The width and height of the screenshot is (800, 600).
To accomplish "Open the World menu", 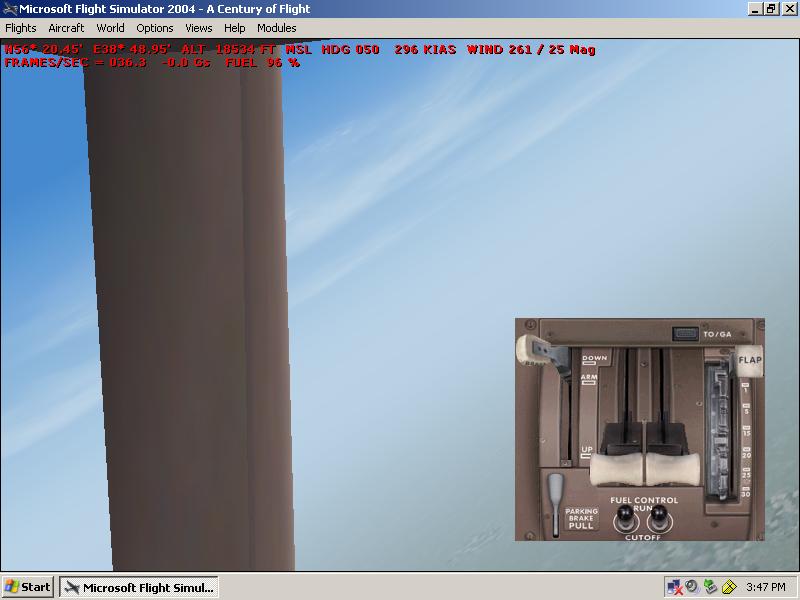I will 110,28.
